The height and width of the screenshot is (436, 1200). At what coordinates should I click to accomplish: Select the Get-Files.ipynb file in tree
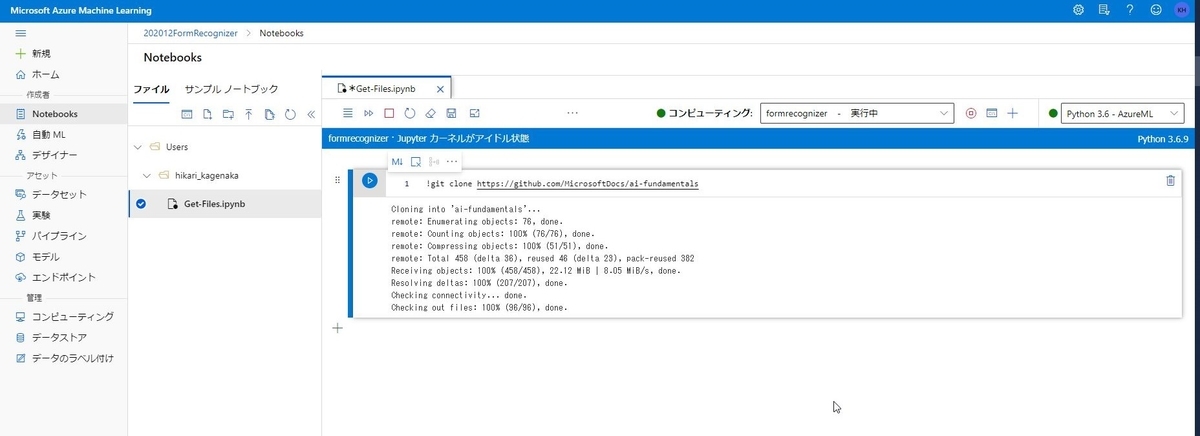coord(225,204)
